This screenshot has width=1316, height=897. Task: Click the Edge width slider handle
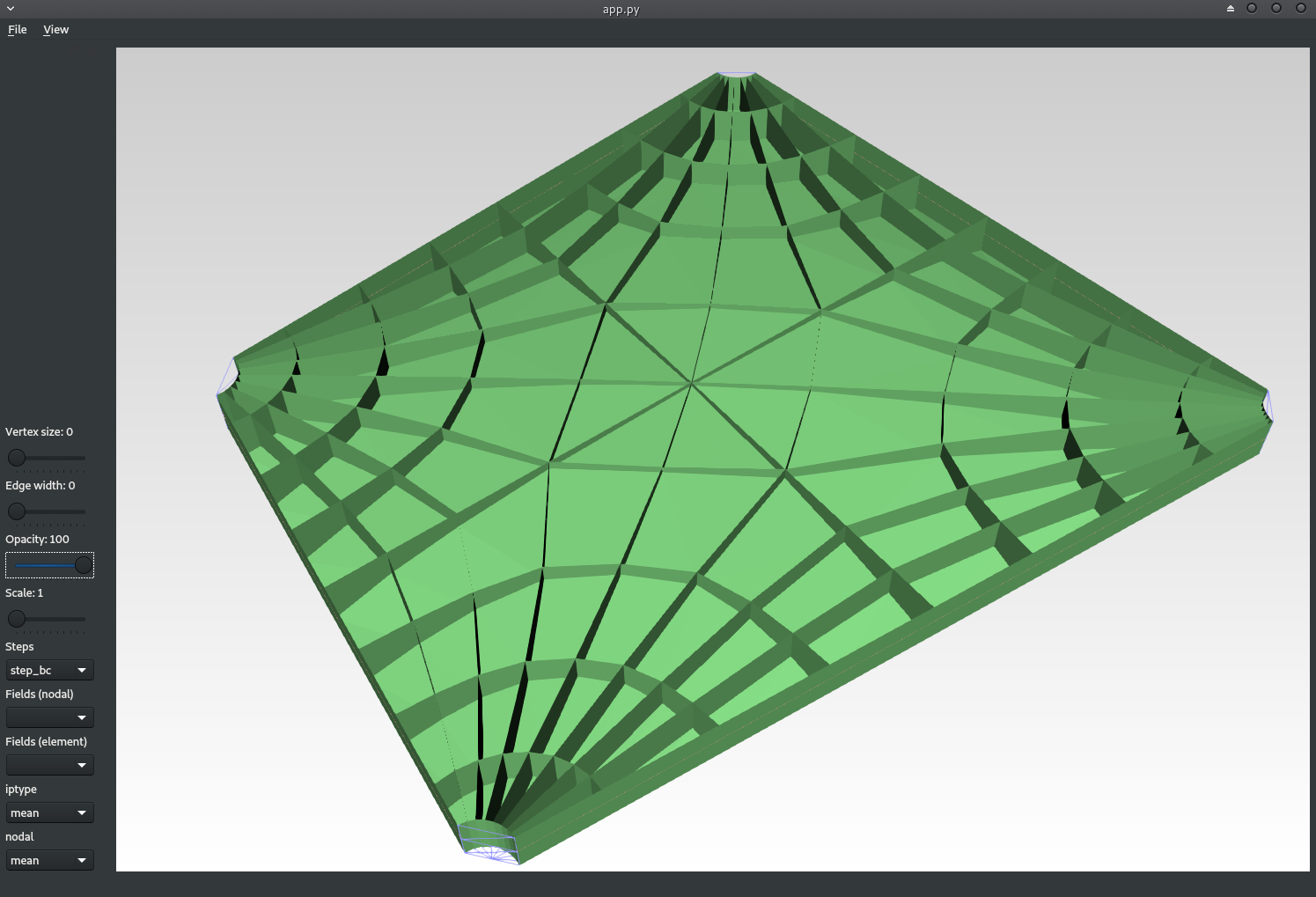tap(17, 511)
